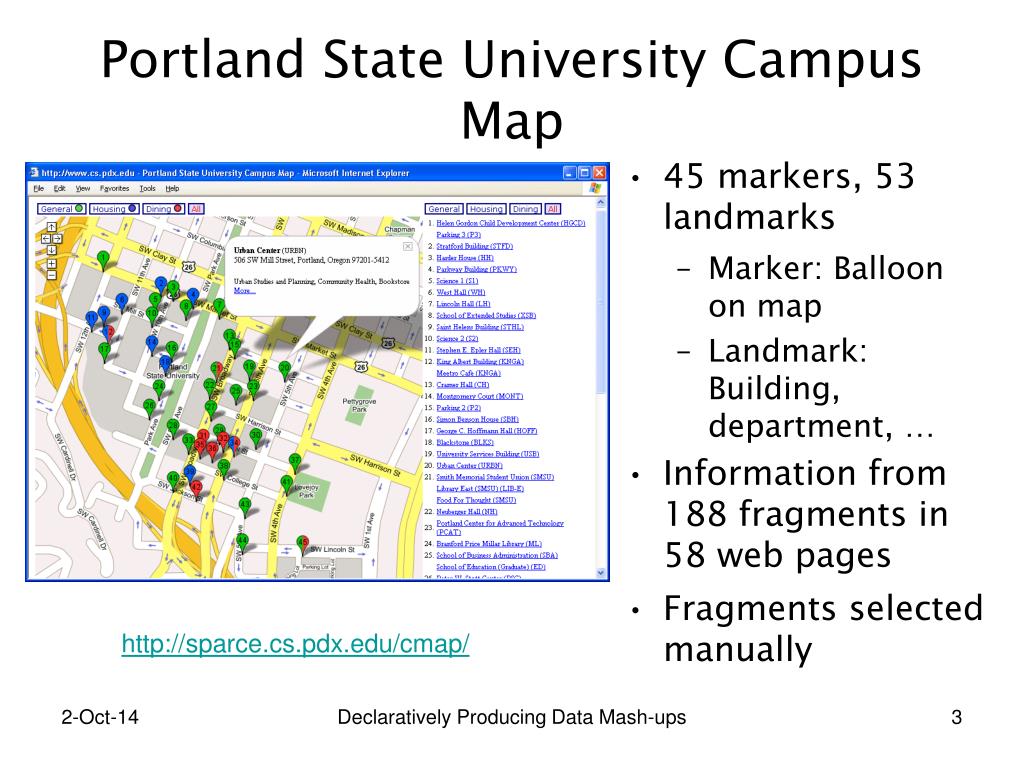
Task: Select green map marker number 19
Action: 249,369
